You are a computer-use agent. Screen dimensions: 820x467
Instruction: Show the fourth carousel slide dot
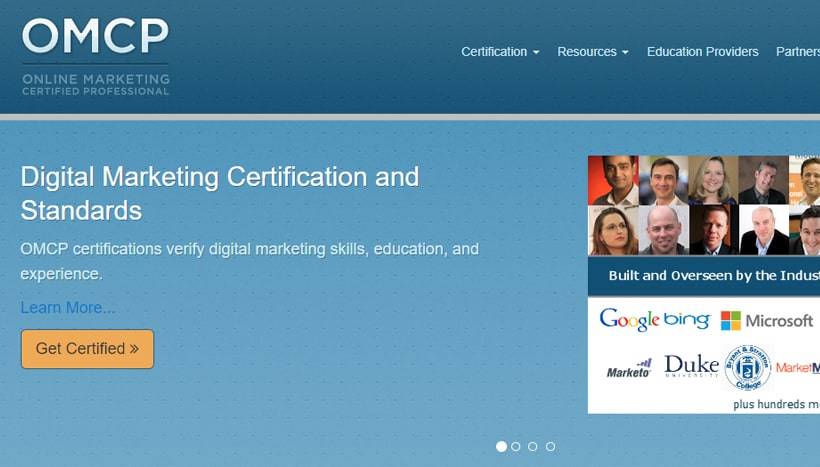(550, 447)
